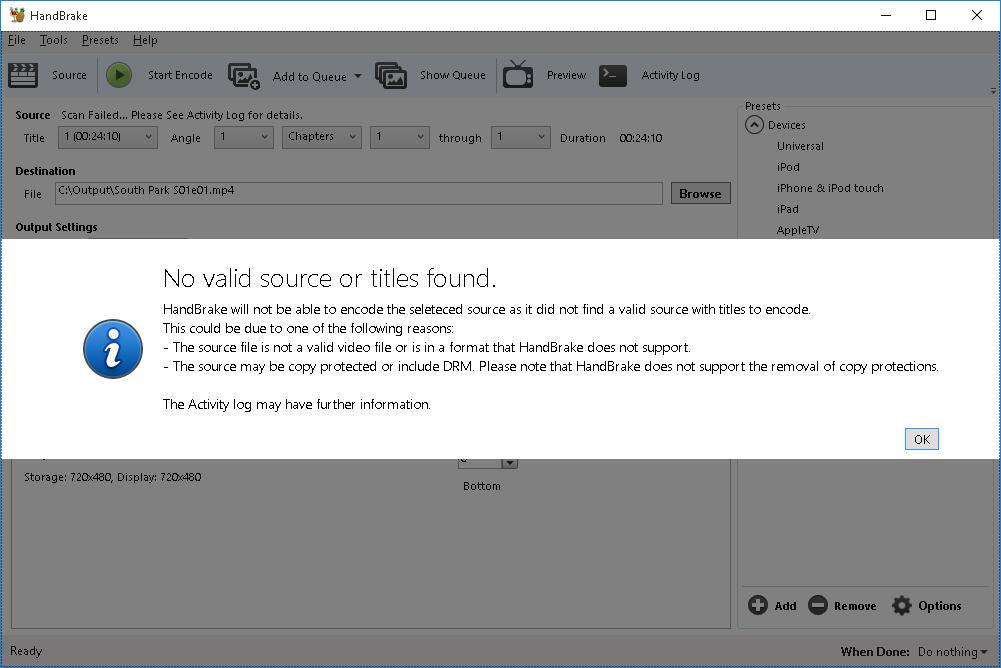Click the blue information icon in dialog
1001x668 pixels.
113,349
